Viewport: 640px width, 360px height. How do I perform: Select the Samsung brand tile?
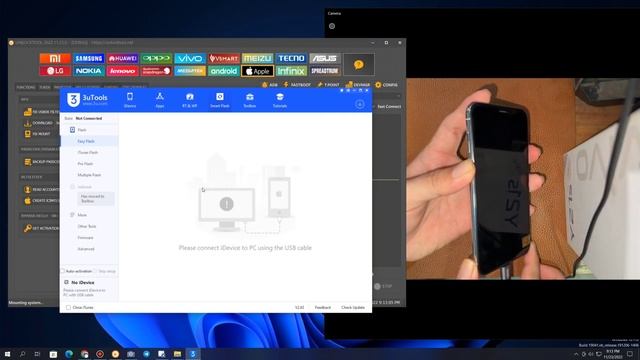(89, 58)
